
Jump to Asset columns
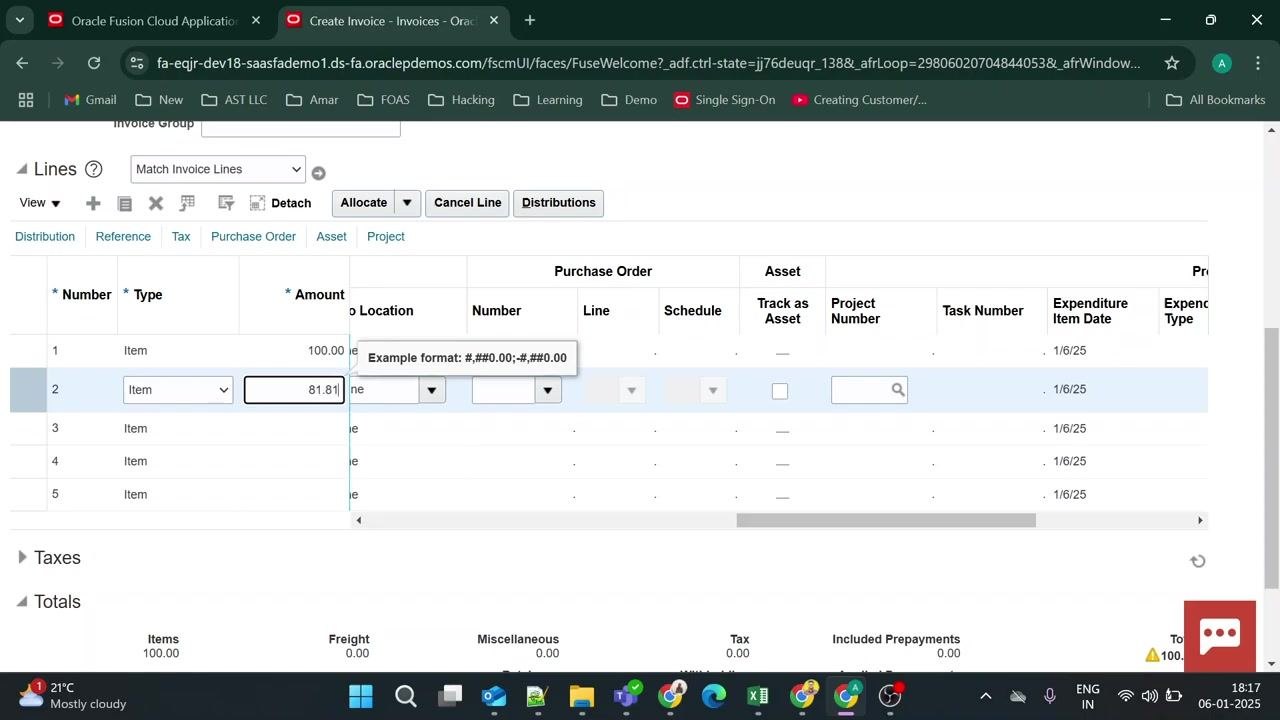pyautogui.click(x=331, y=237)
